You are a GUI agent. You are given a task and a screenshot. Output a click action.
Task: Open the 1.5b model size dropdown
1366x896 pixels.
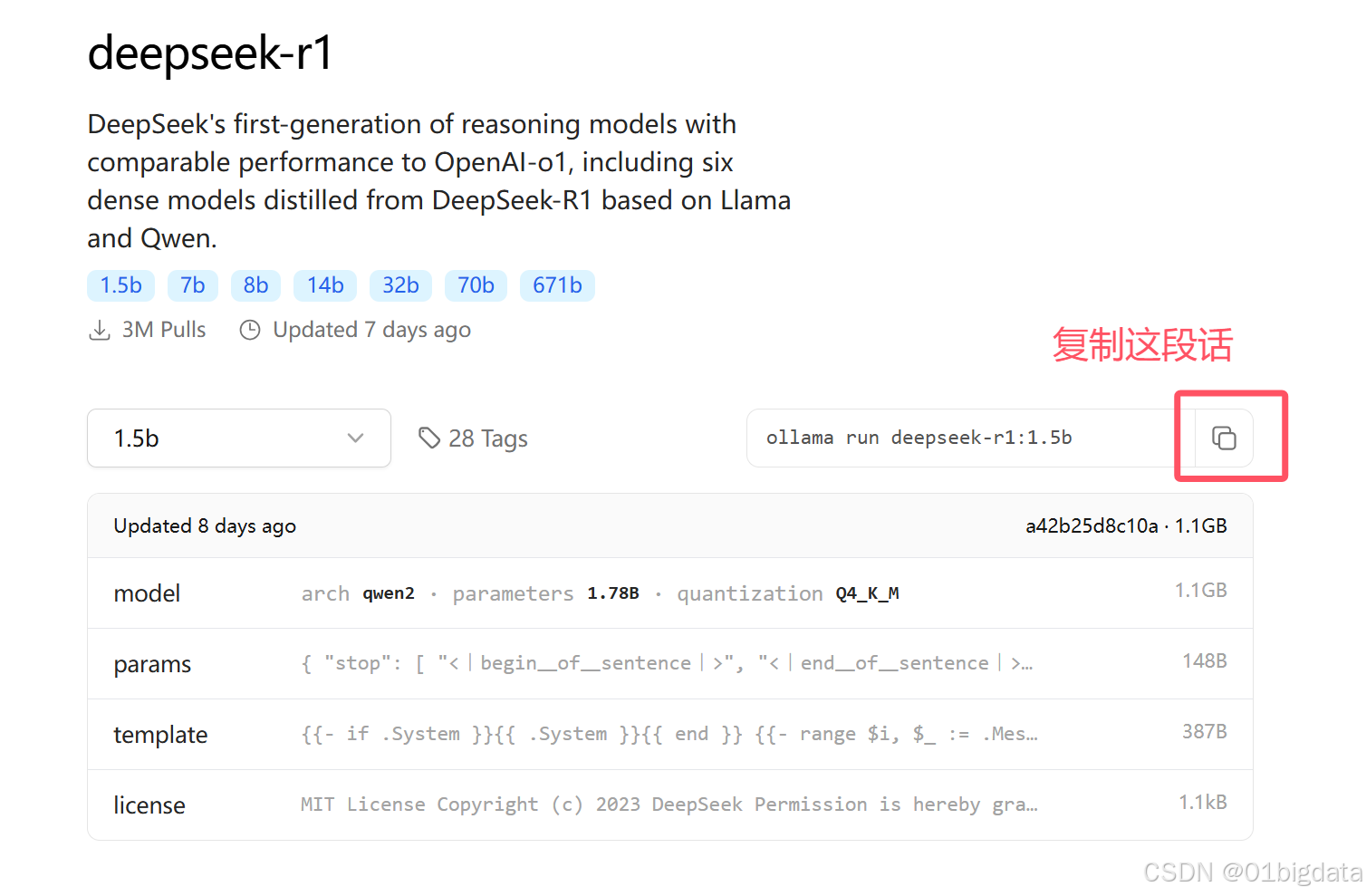pyautogui.click(x=238, y=438)
